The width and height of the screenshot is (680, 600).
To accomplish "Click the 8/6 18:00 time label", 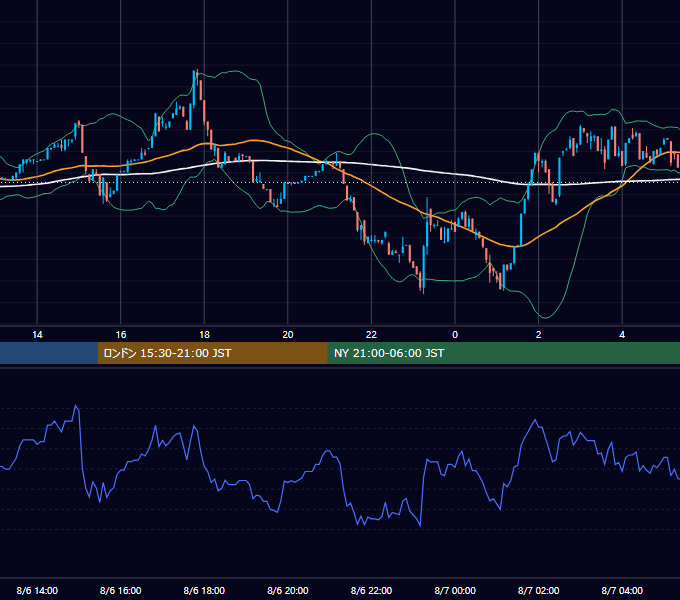I will coord(204,590).
